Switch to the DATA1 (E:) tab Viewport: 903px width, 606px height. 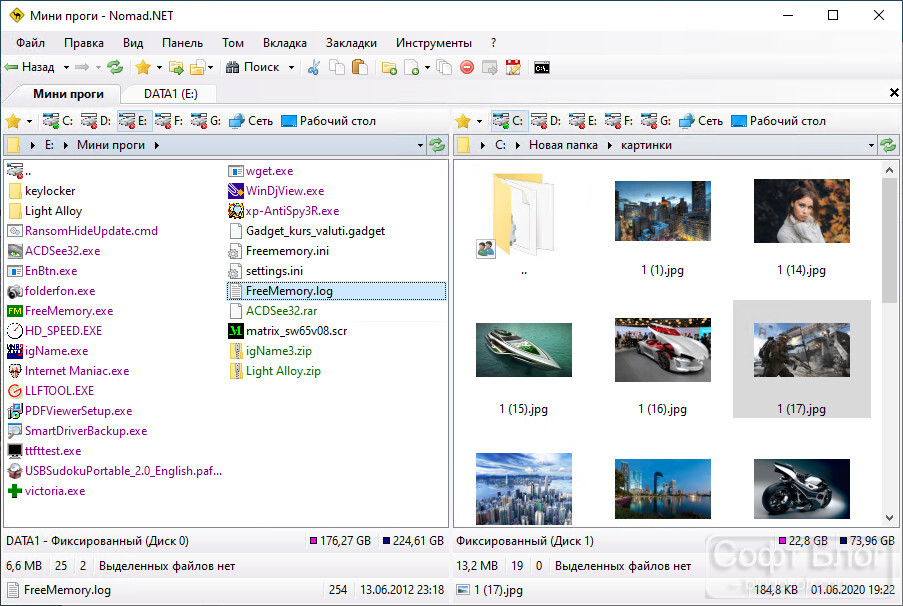tap(170, 93)
